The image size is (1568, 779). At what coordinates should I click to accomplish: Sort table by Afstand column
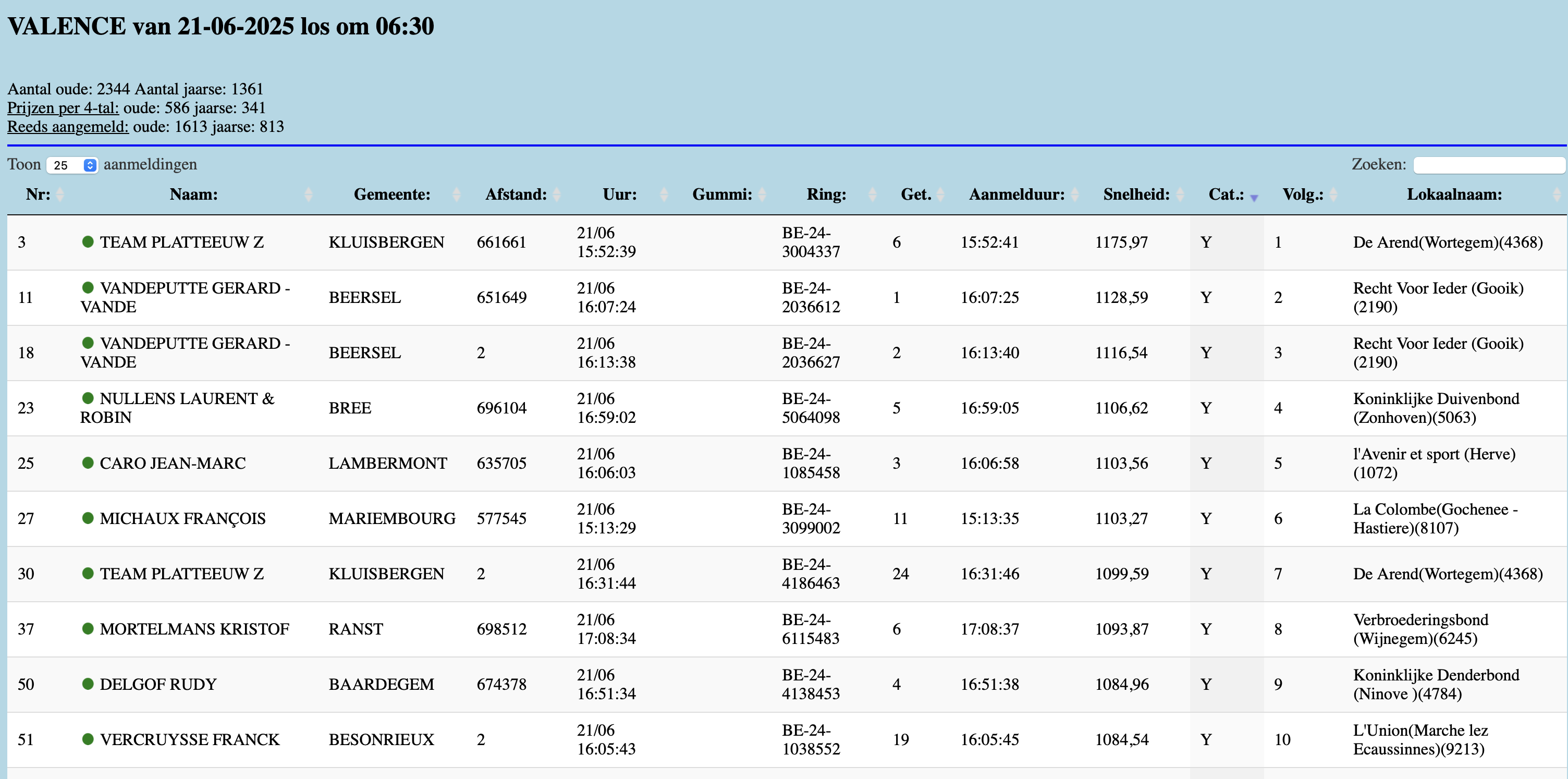(x=516, y=194)
